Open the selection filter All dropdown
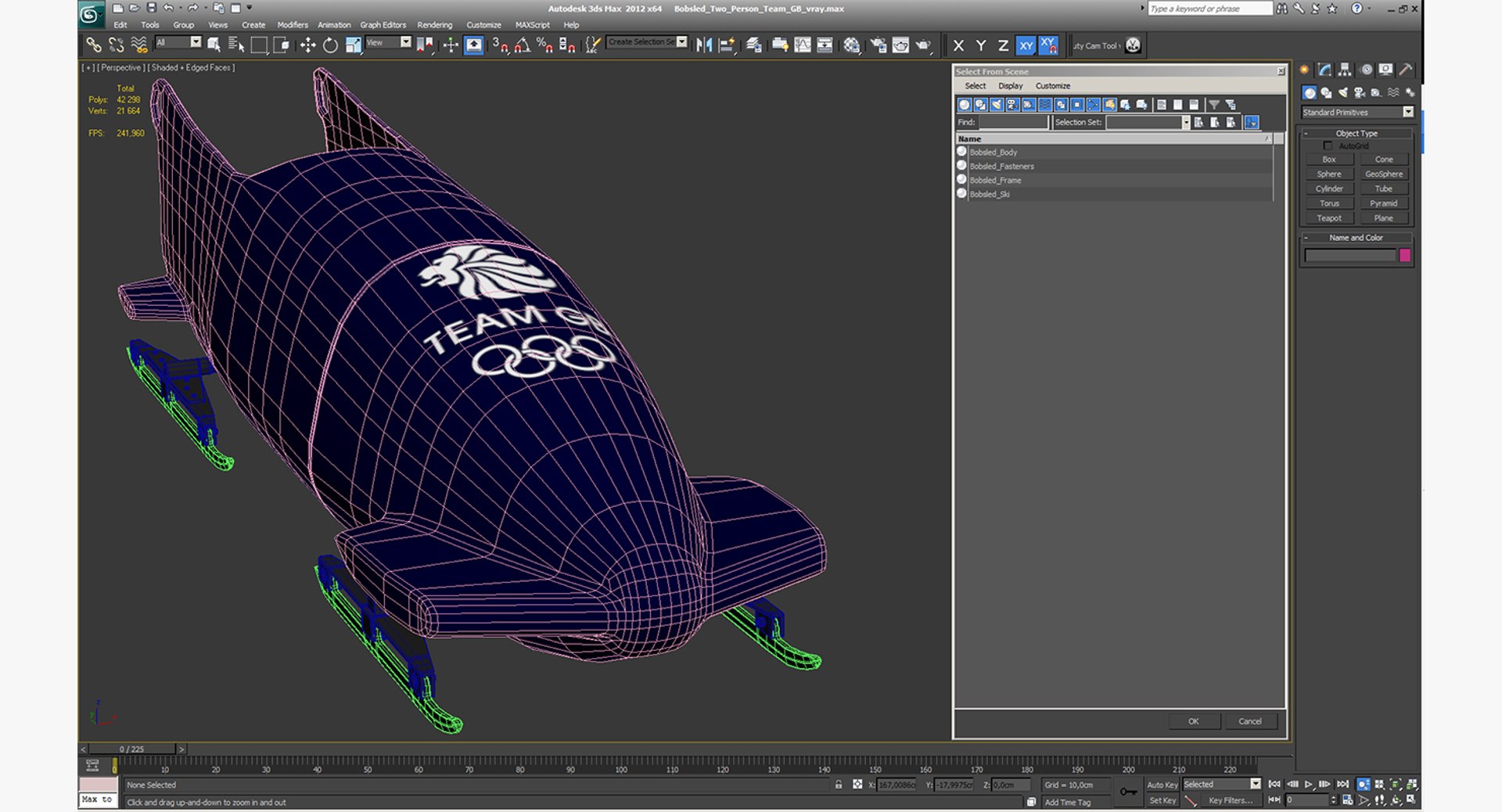This screenshot has width=1502, height=812. 178,42
